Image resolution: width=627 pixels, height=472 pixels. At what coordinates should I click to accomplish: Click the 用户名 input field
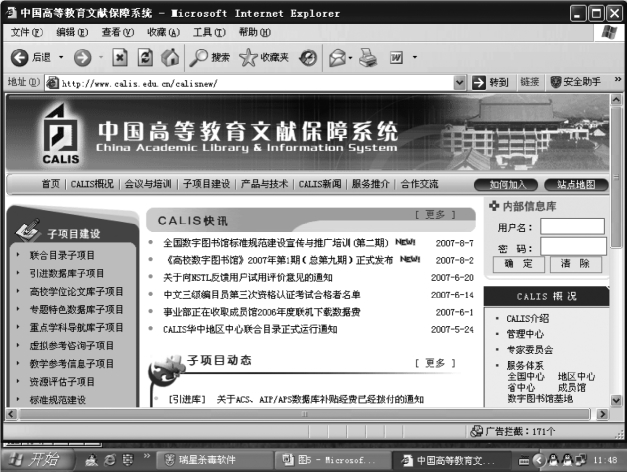(572, 226)
